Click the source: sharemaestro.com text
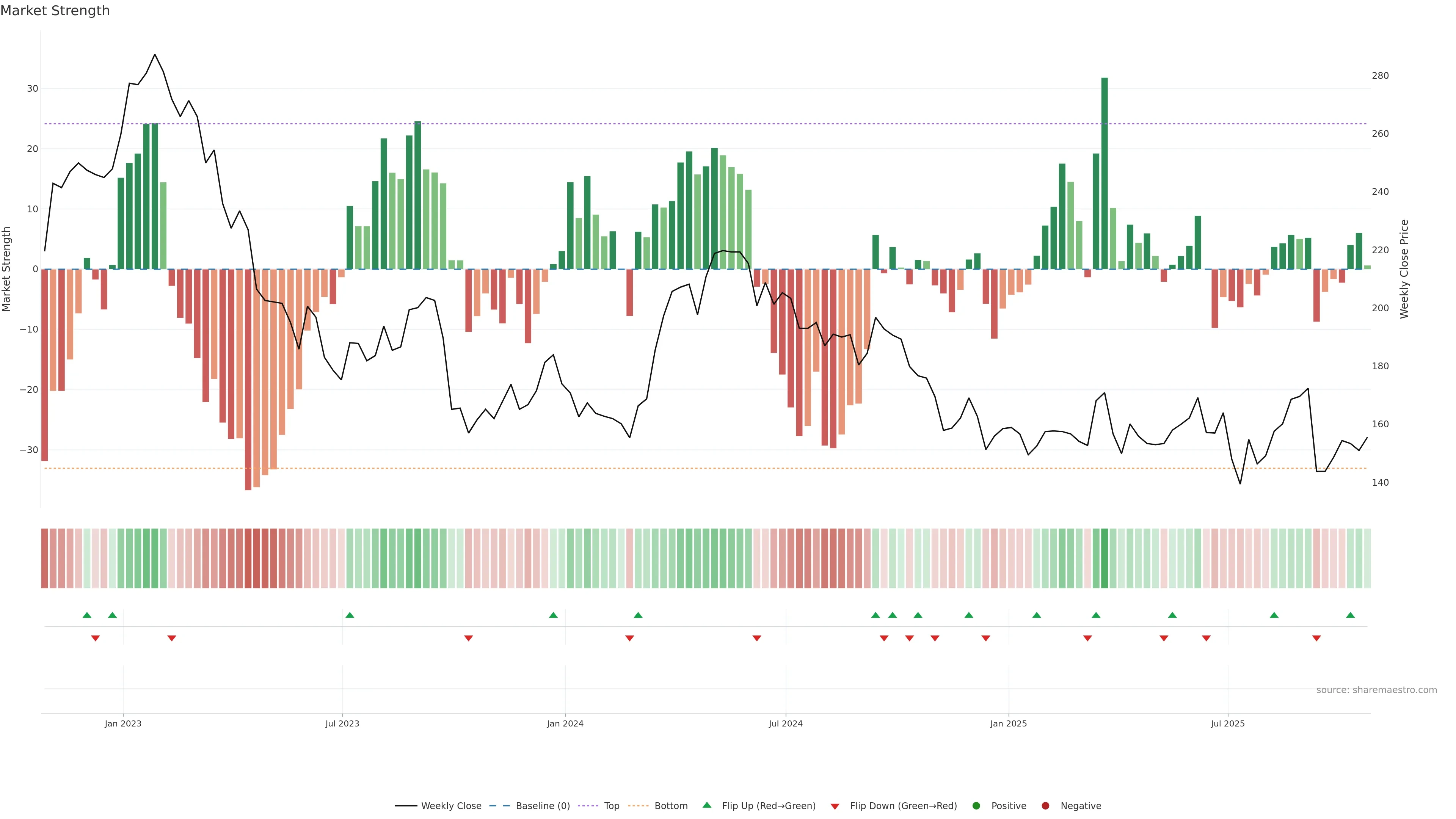Image resolution: width=1456 pixels, height=819 pixels. tap(1376, 690)
